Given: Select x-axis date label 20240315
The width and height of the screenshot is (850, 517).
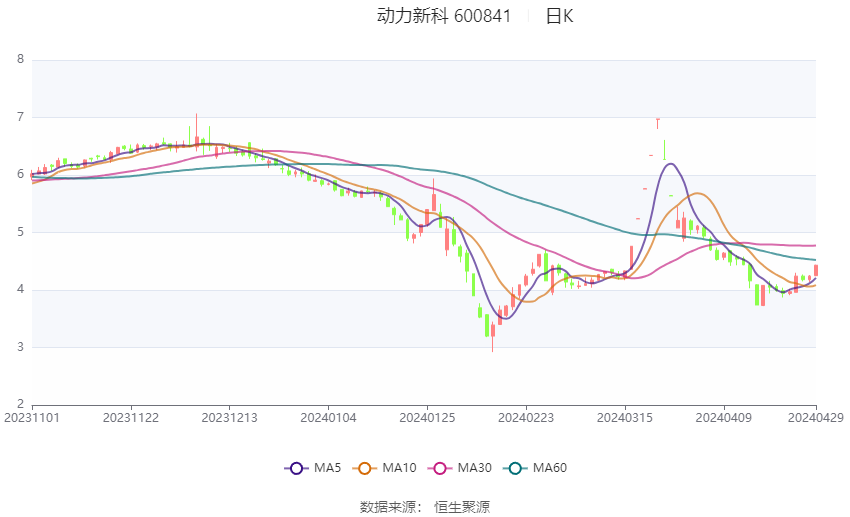Looking at the screenshot, I should 625,418.
